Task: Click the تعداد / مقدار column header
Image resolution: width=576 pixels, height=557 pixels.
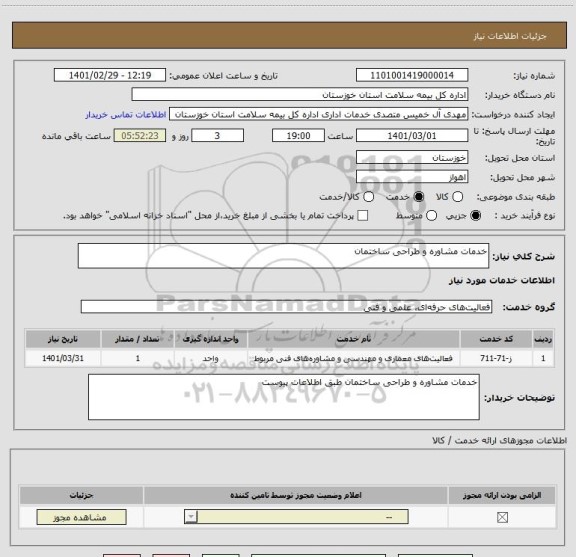Action: (137, 339)
